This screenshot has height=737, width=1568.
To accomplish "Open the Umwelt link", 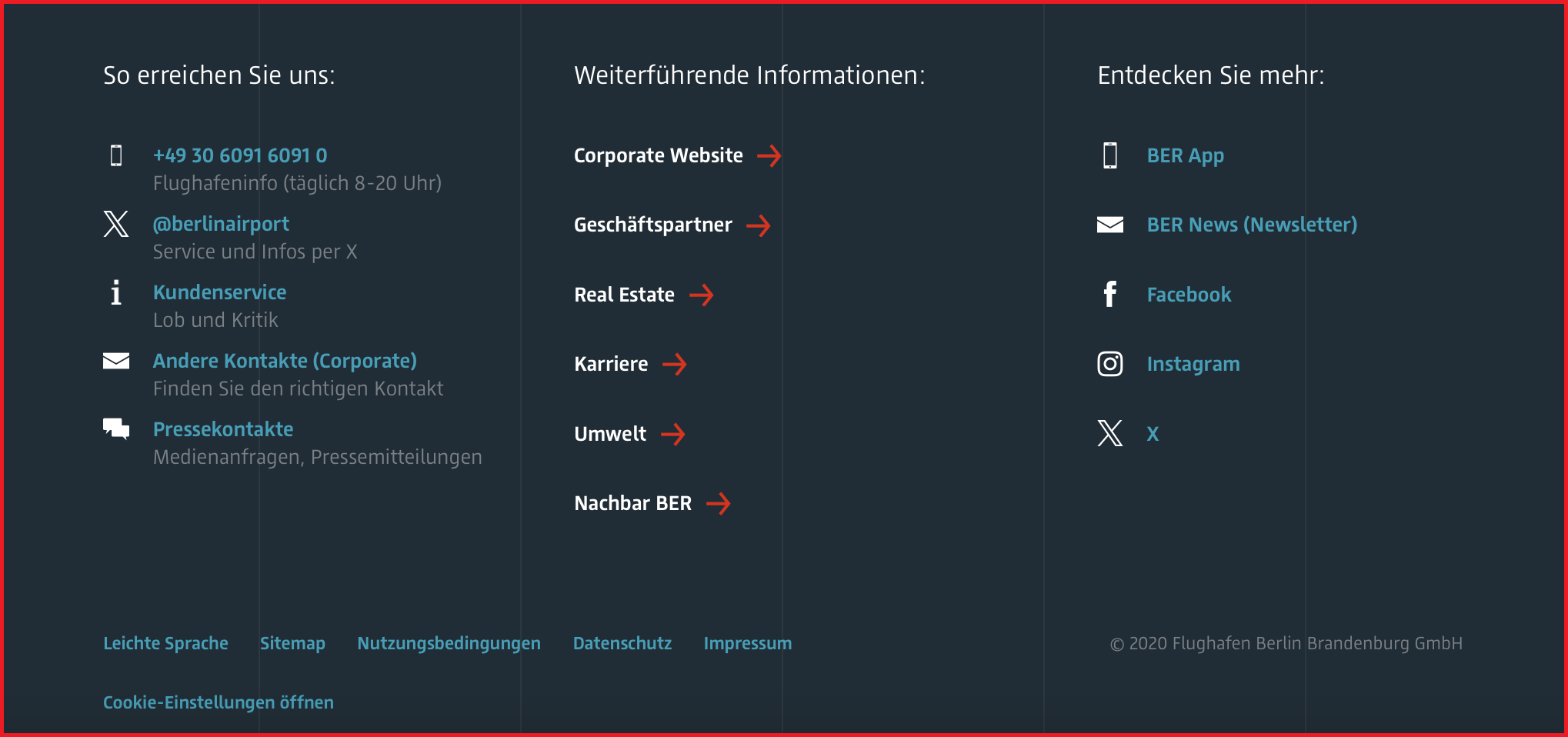I will pos(610,434).
